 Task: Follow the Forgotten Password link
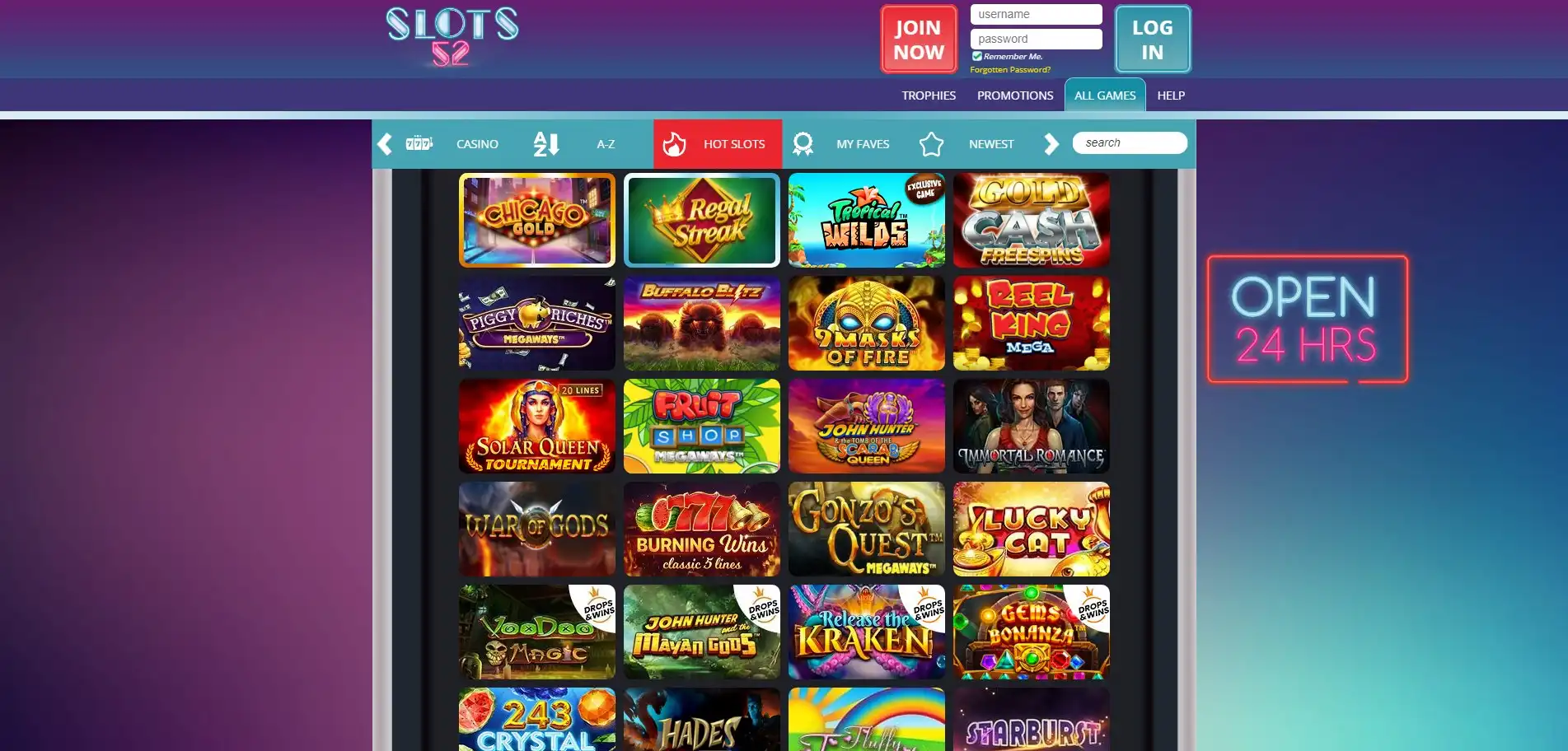(x=1010, y=70)
